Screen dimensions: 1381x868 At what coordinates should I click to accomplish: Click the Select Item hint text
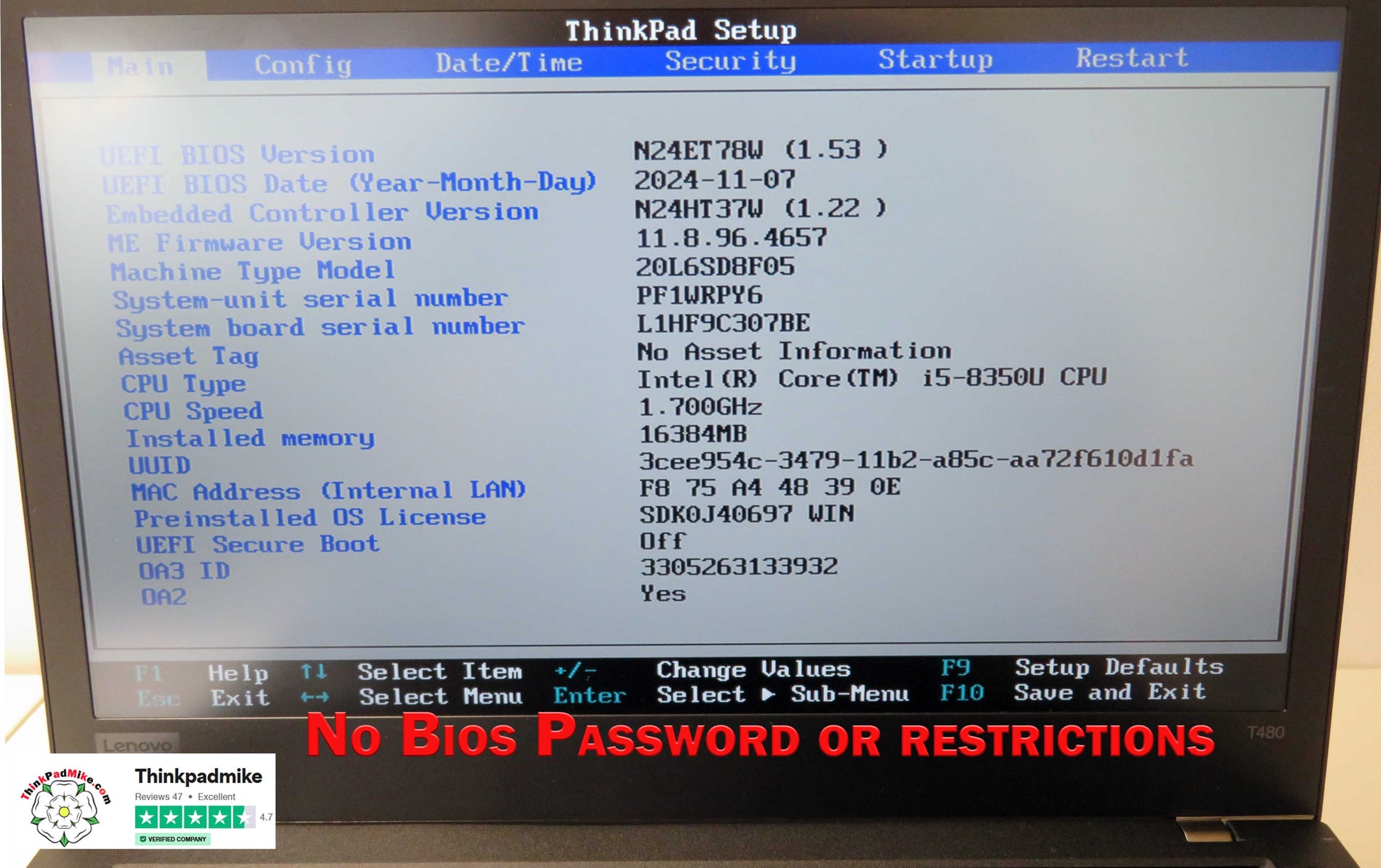coord(440,671)
